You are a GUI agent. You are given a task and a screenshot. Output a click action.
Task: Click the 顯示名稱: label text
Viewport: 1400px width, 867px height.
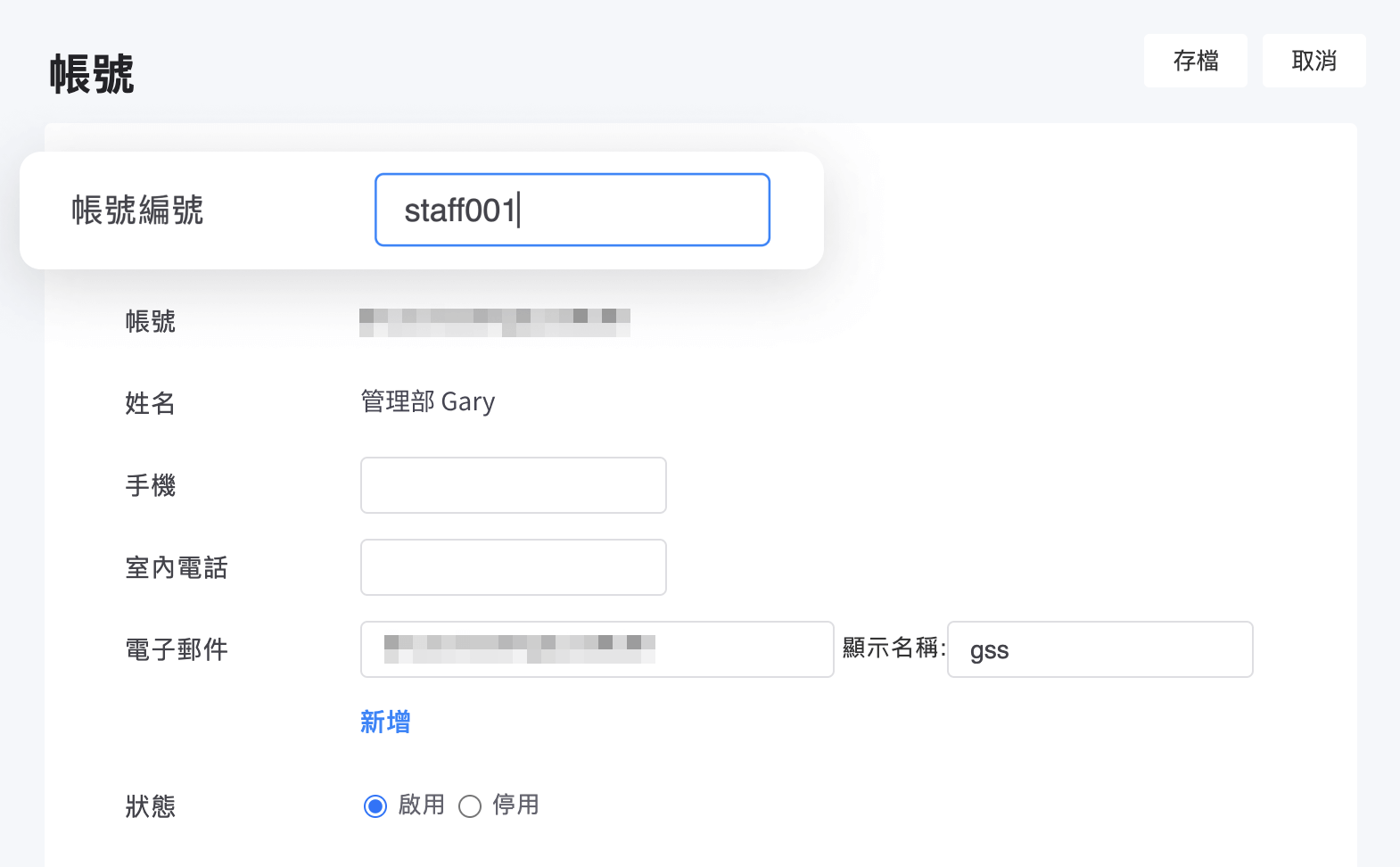(x=894, y=648)
